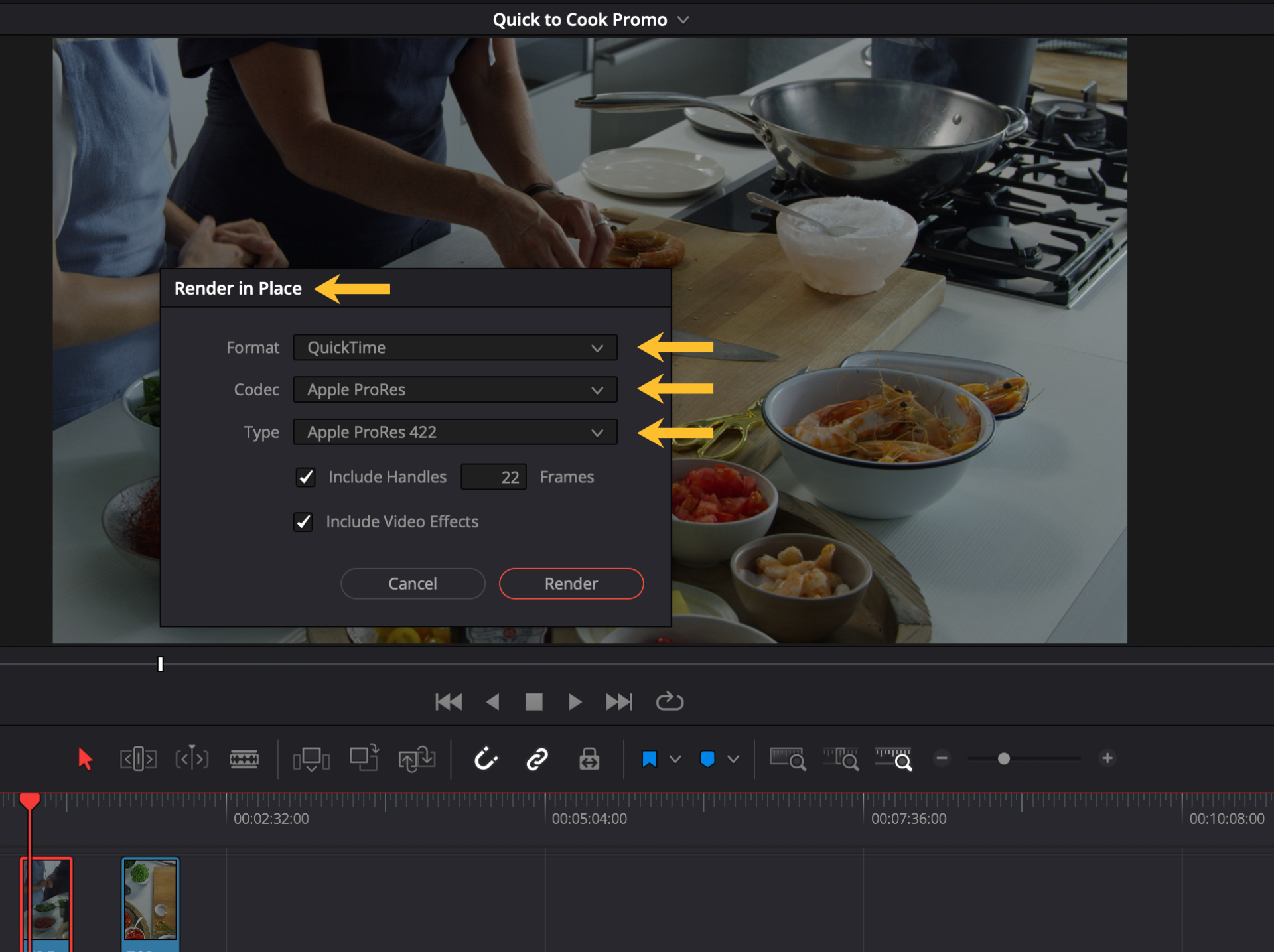Click the Cancel button
1274x952 pixels.
[413, 584]
